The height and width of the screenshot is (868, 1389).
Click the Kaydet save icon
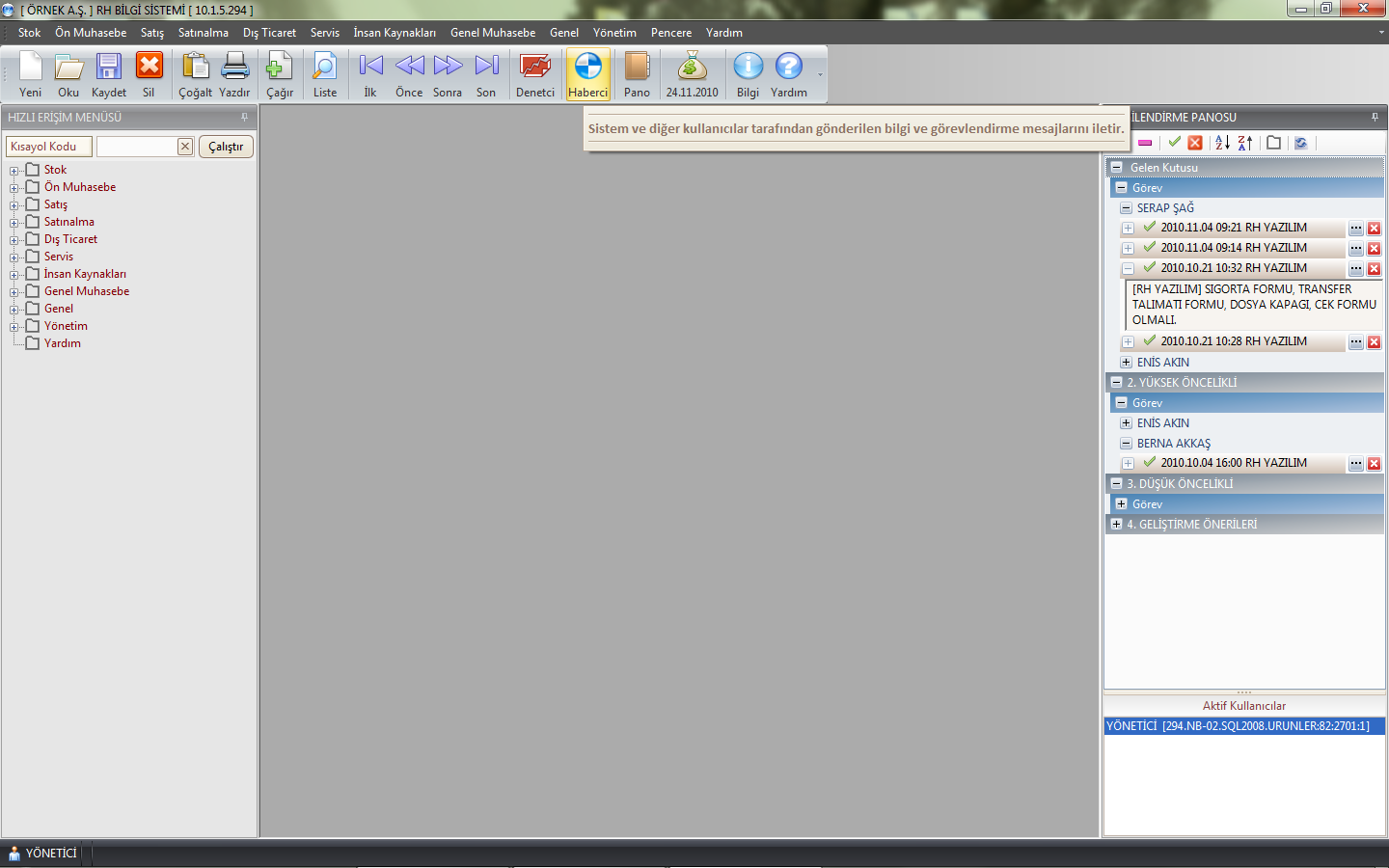click(108, 74)
